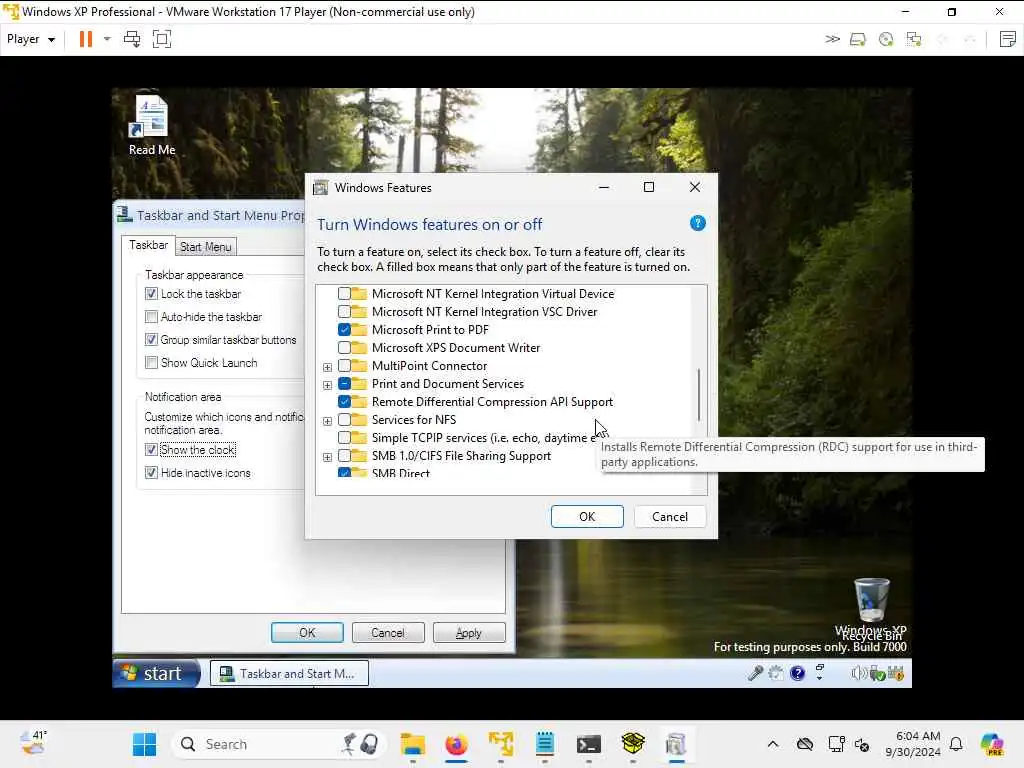This screenshot has width=1024, height=768.
Task: Show hidden system tray icons chevron
Action: (x=773, y=744)
